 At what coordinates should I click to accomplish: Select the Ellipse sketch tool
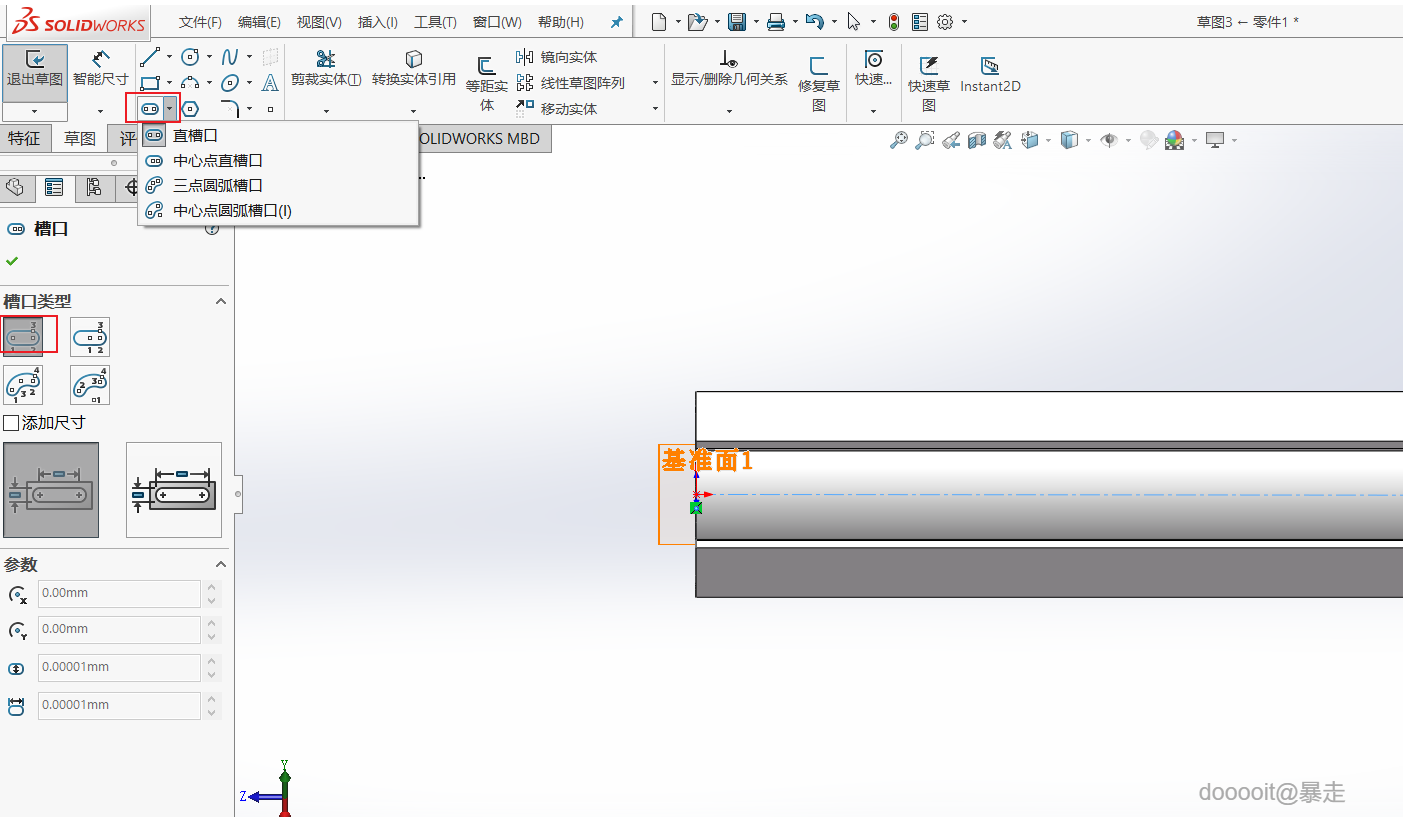point(230,83)
